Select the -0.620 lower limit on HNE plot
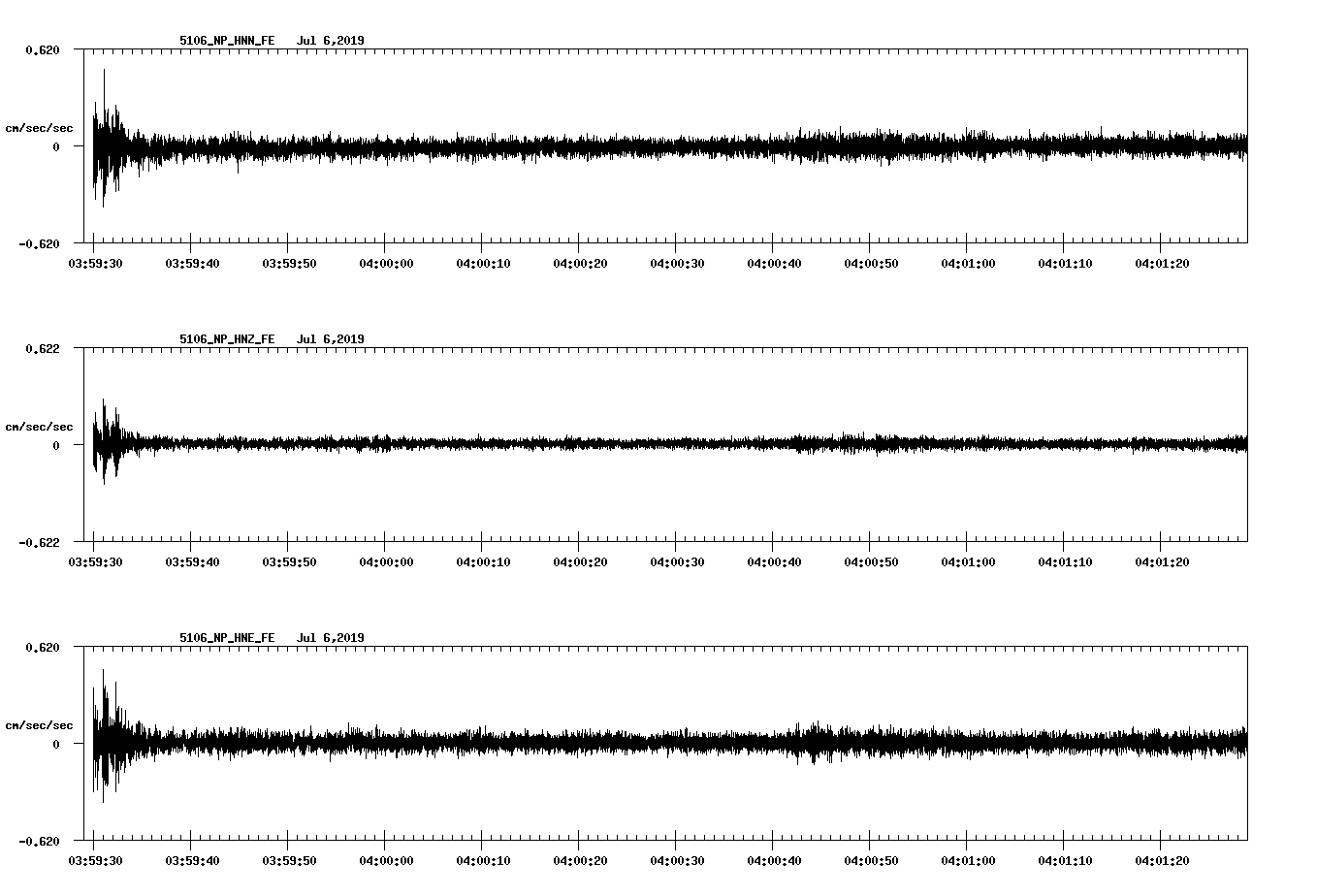Screen dimensions: 1317x896 pyautogui.click(x=40, y=841)
